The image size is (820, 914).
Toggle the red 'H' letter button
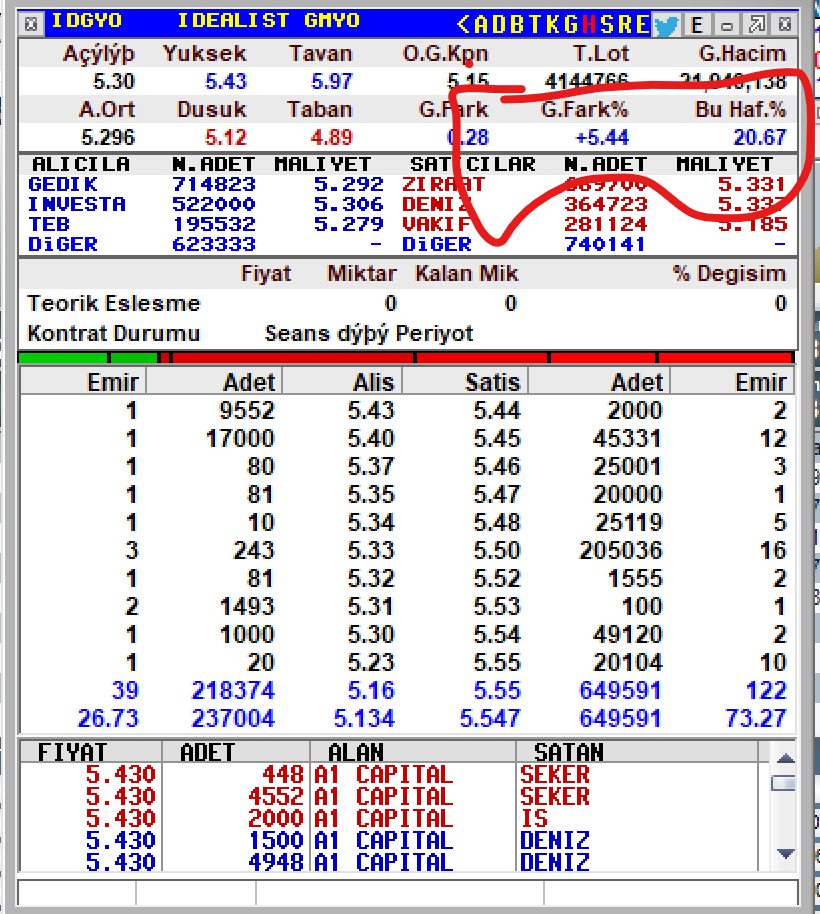click(589, 24)
